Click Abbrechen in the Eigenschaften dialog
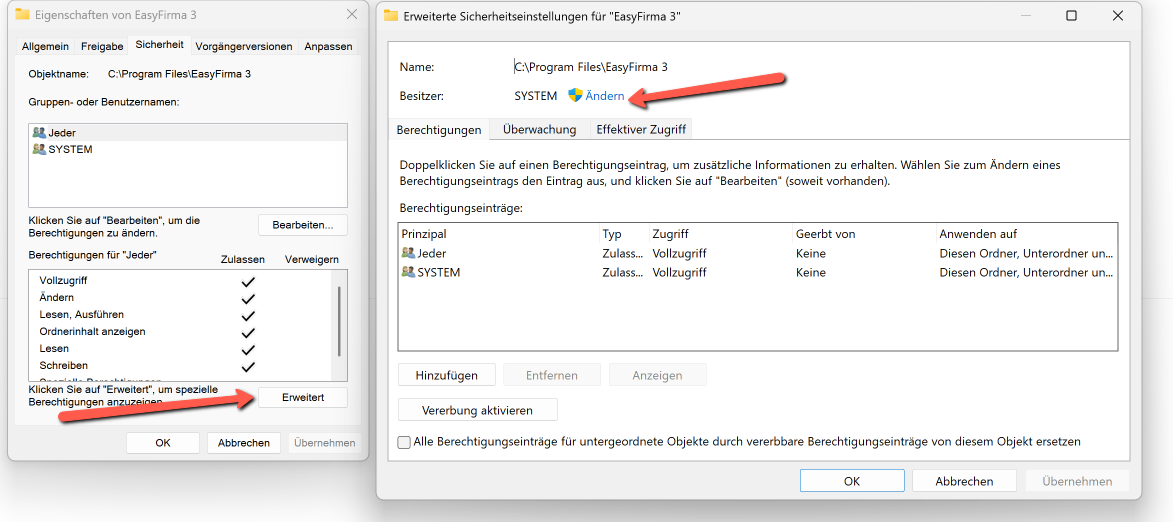The image size is (1173, 522). coord(244,443)
